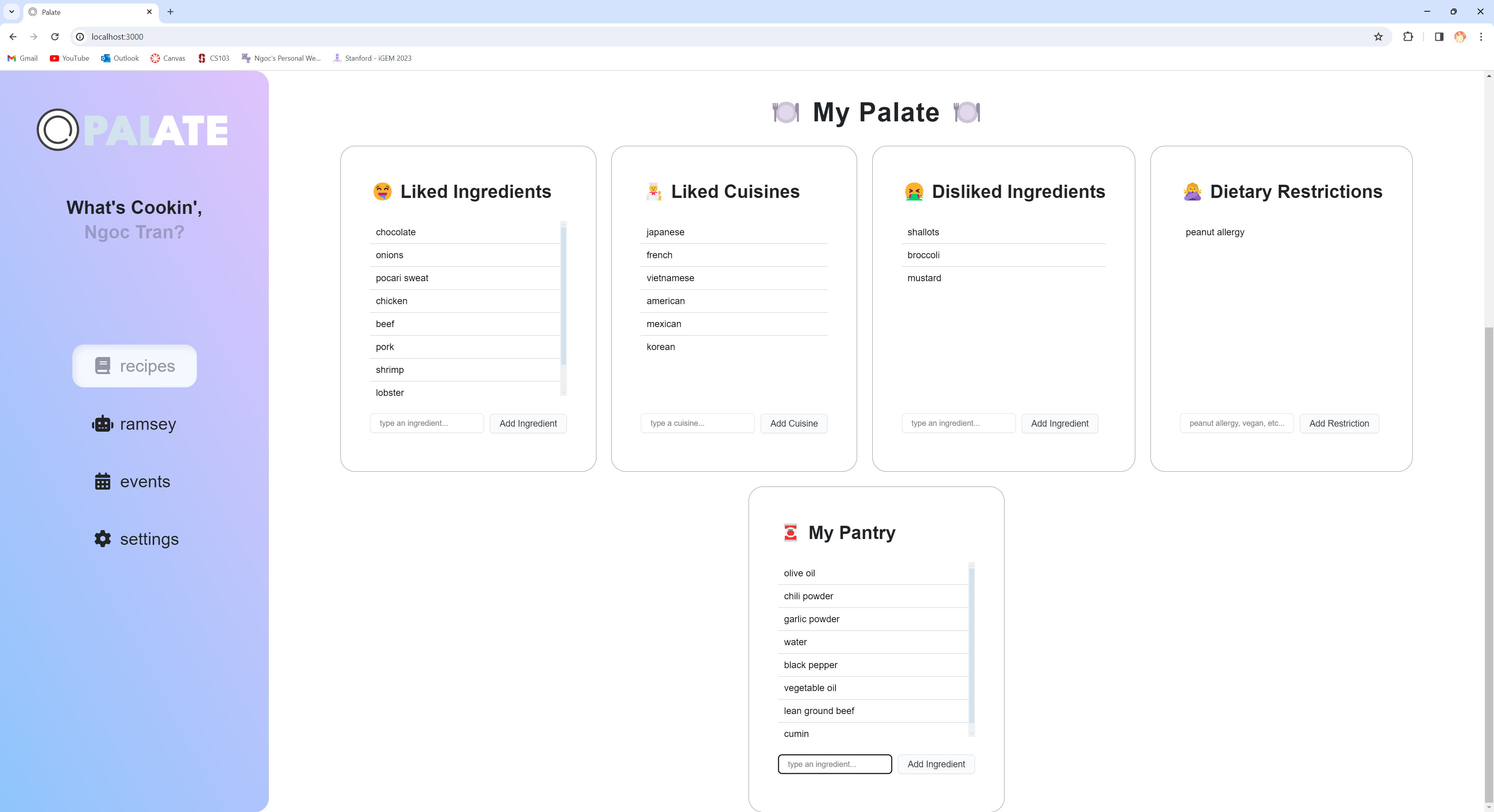Click the events calendar icon
The image size is (1494, 812).
point(103,481)
